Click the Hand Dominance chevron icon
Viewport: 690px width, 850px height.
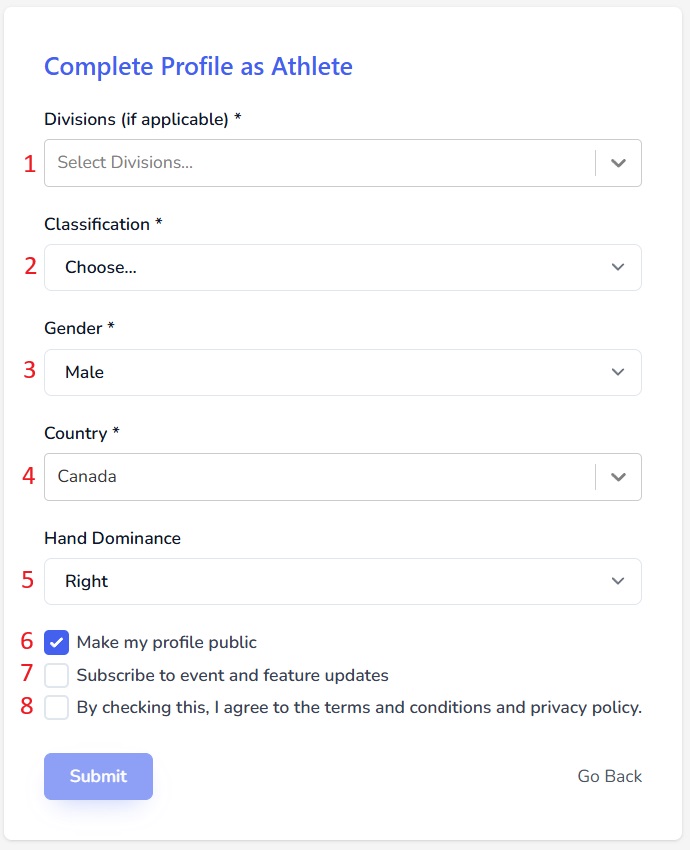[618, 581]
